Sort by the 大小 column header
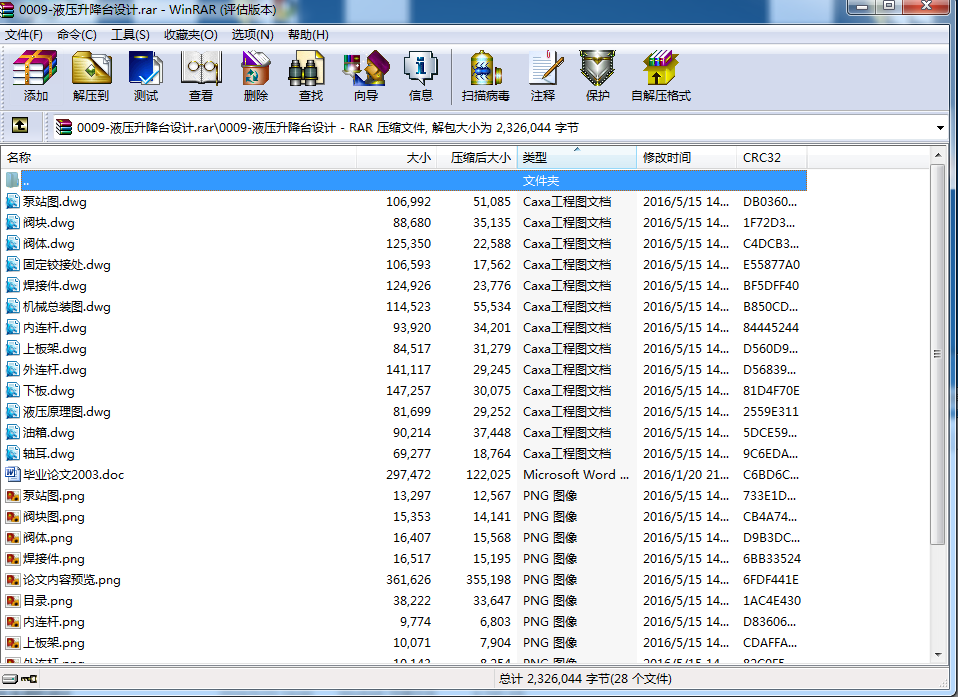Viewport: 958px width, 697px height. pos(396,158)
